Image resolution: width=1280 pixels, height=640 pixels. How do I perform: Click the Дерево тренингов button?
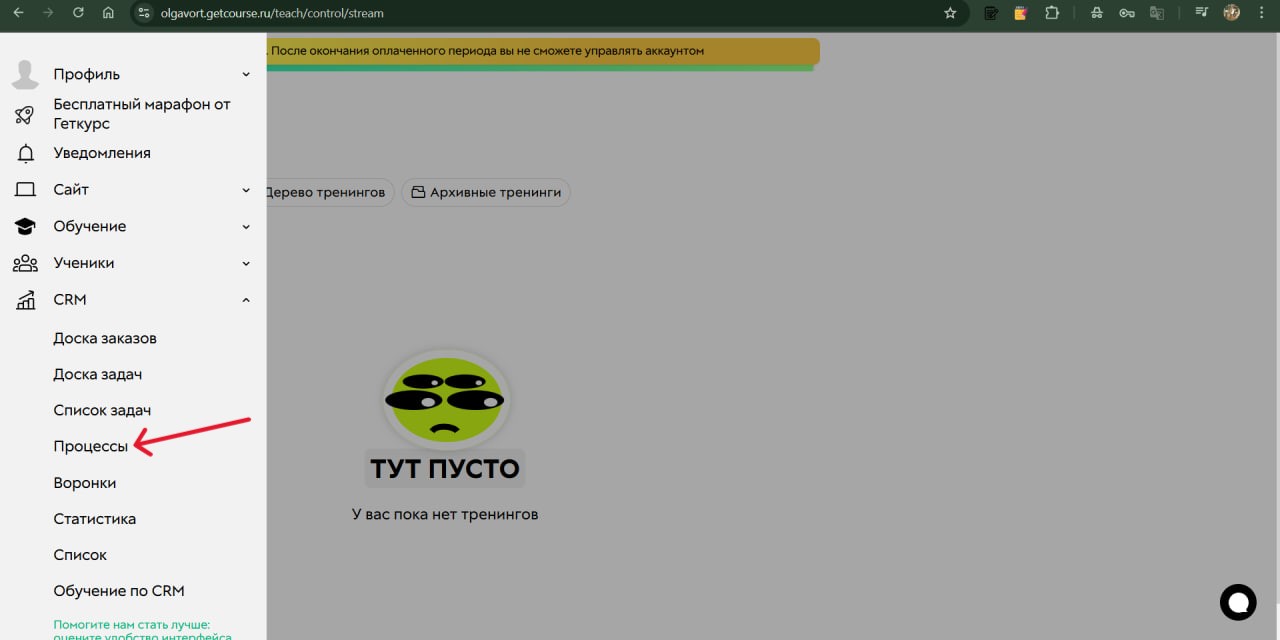326,192
